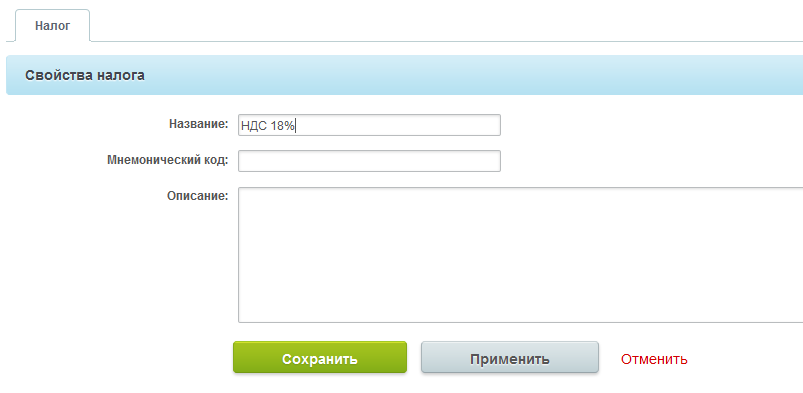Click the Свойства налога section header
Image resolution: width=803 pixels, height=393 pixels.
[x=405, y=75]
